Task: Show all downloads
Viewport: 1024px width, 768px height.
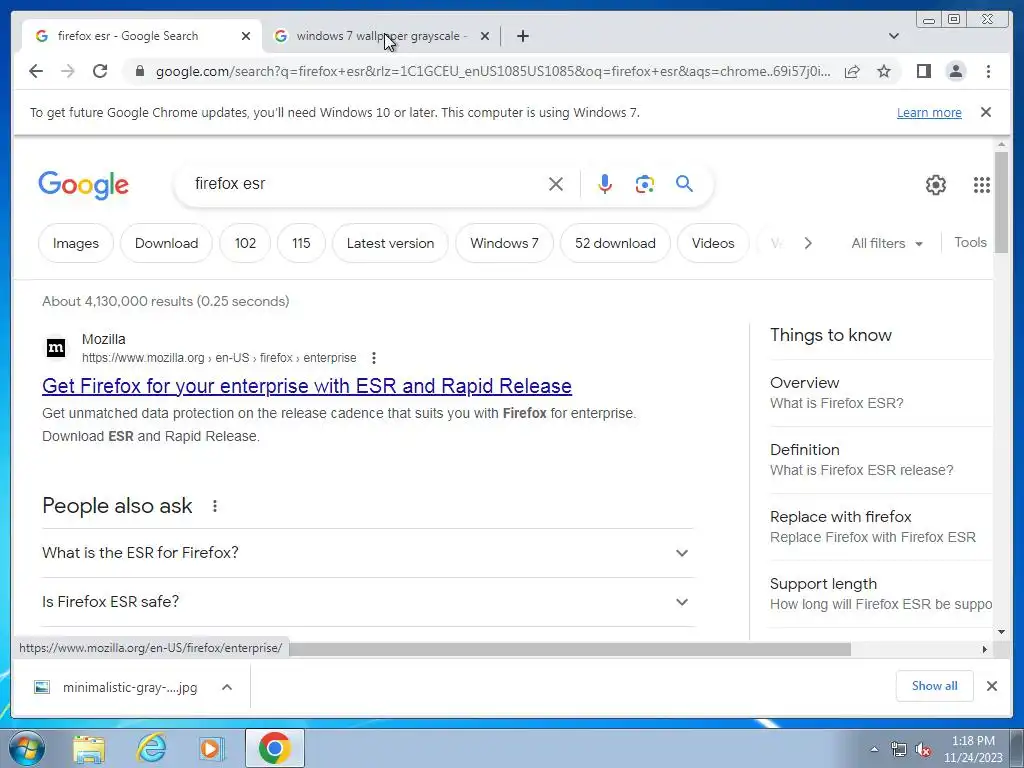Action: tap(934, 686)
